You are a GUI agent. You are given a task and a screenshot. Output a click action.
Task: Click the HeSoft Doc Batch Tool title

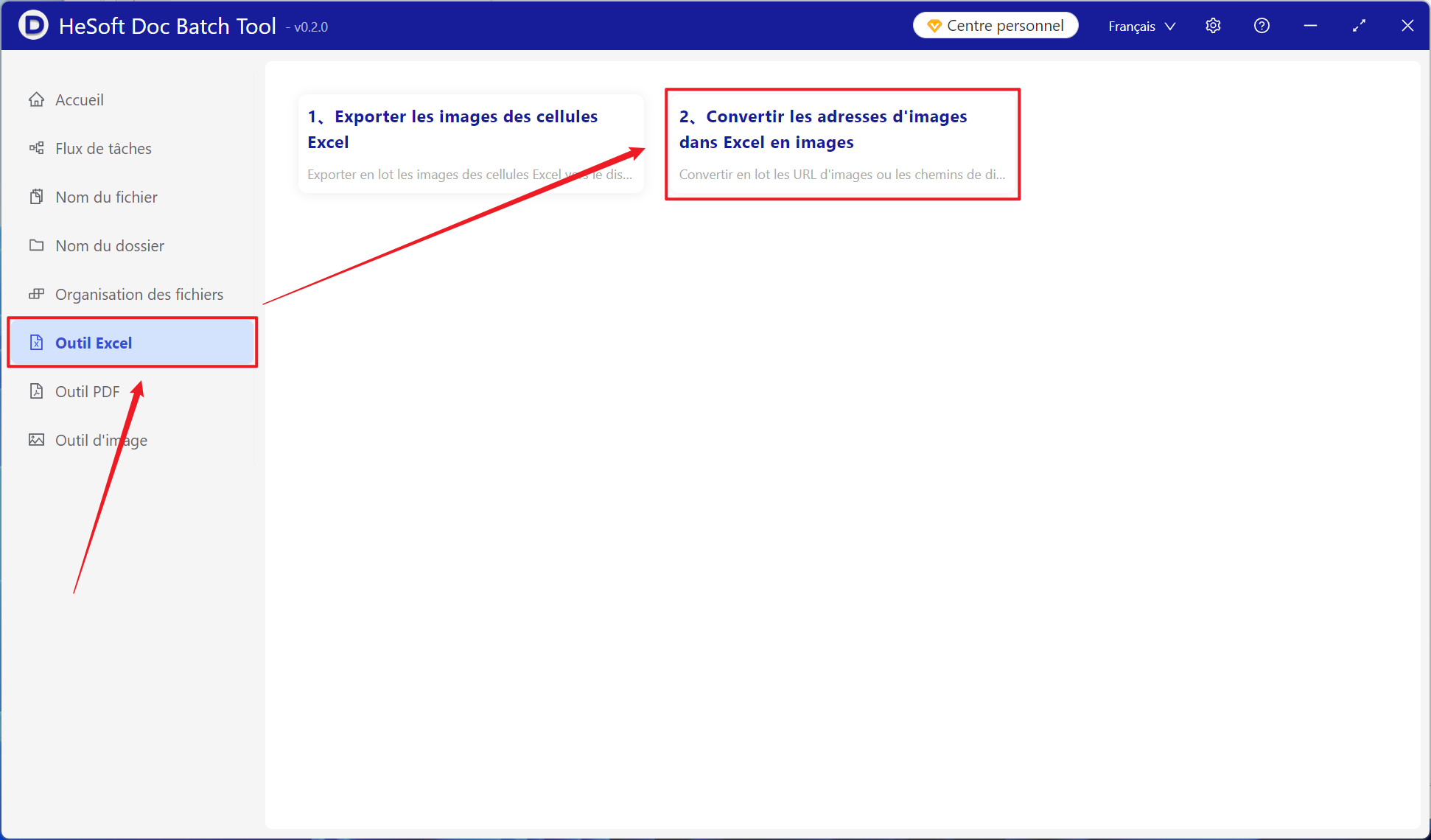[167, 26]
